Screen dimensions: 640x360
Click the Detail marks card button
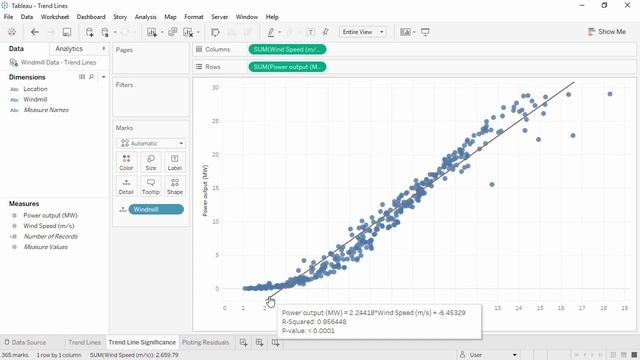126,187
